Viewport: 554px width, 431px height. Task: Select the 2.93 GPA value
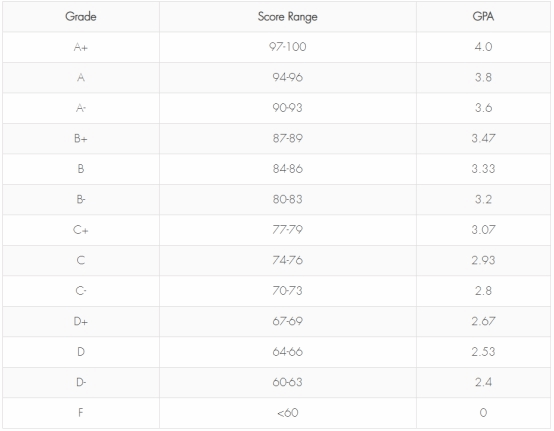tap(483, 260)
